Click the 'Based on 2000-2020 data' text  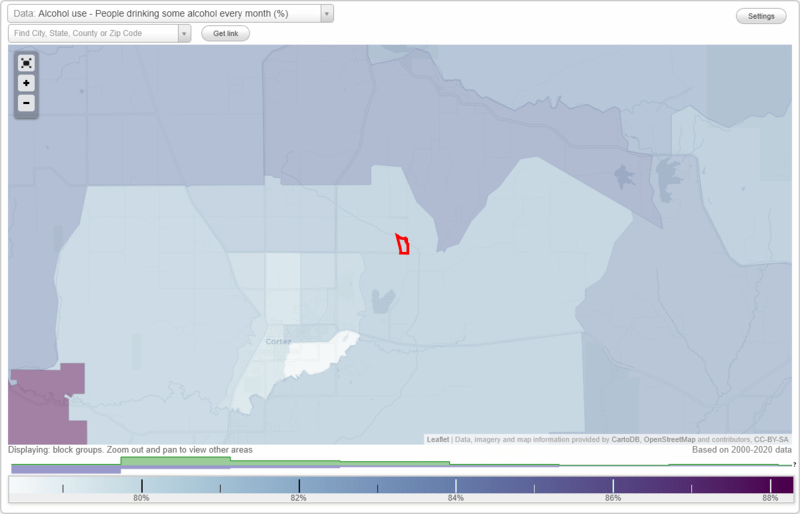coord(742,450)
